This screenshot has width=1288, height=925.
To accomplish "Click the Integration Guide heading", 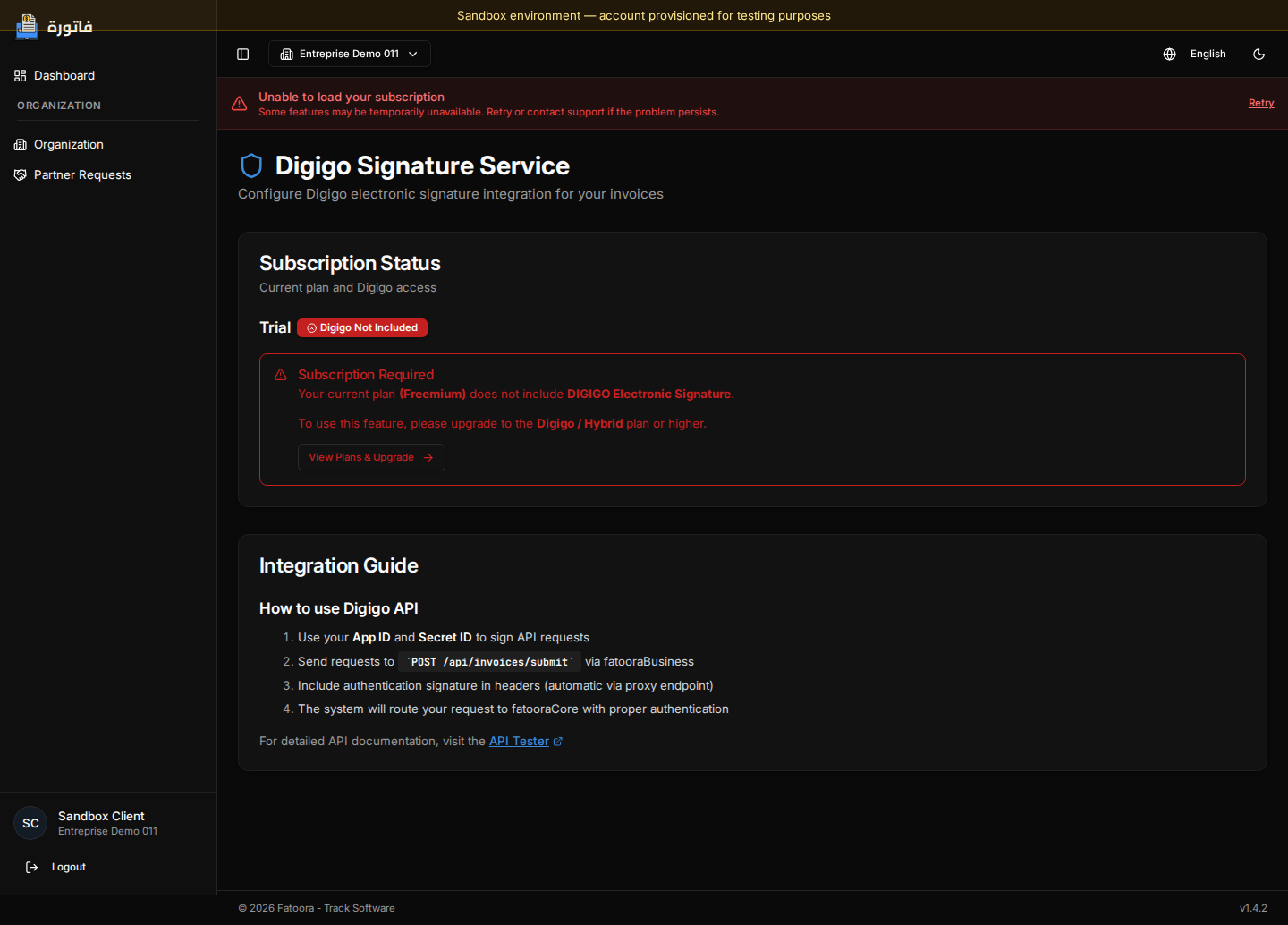I will click(x=339, y=565).
